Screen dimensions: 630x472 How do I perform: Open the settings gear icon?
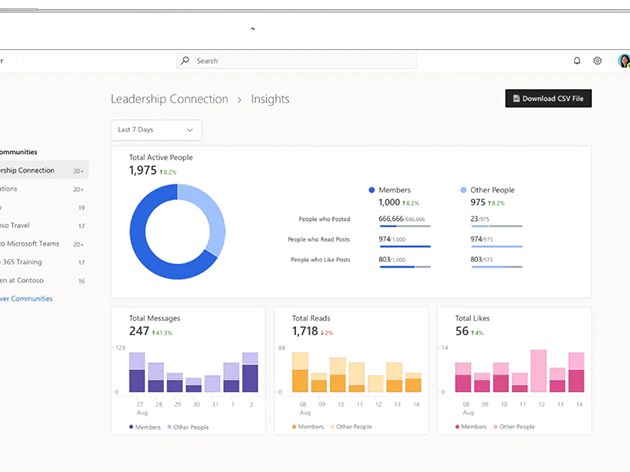[597, 61]
